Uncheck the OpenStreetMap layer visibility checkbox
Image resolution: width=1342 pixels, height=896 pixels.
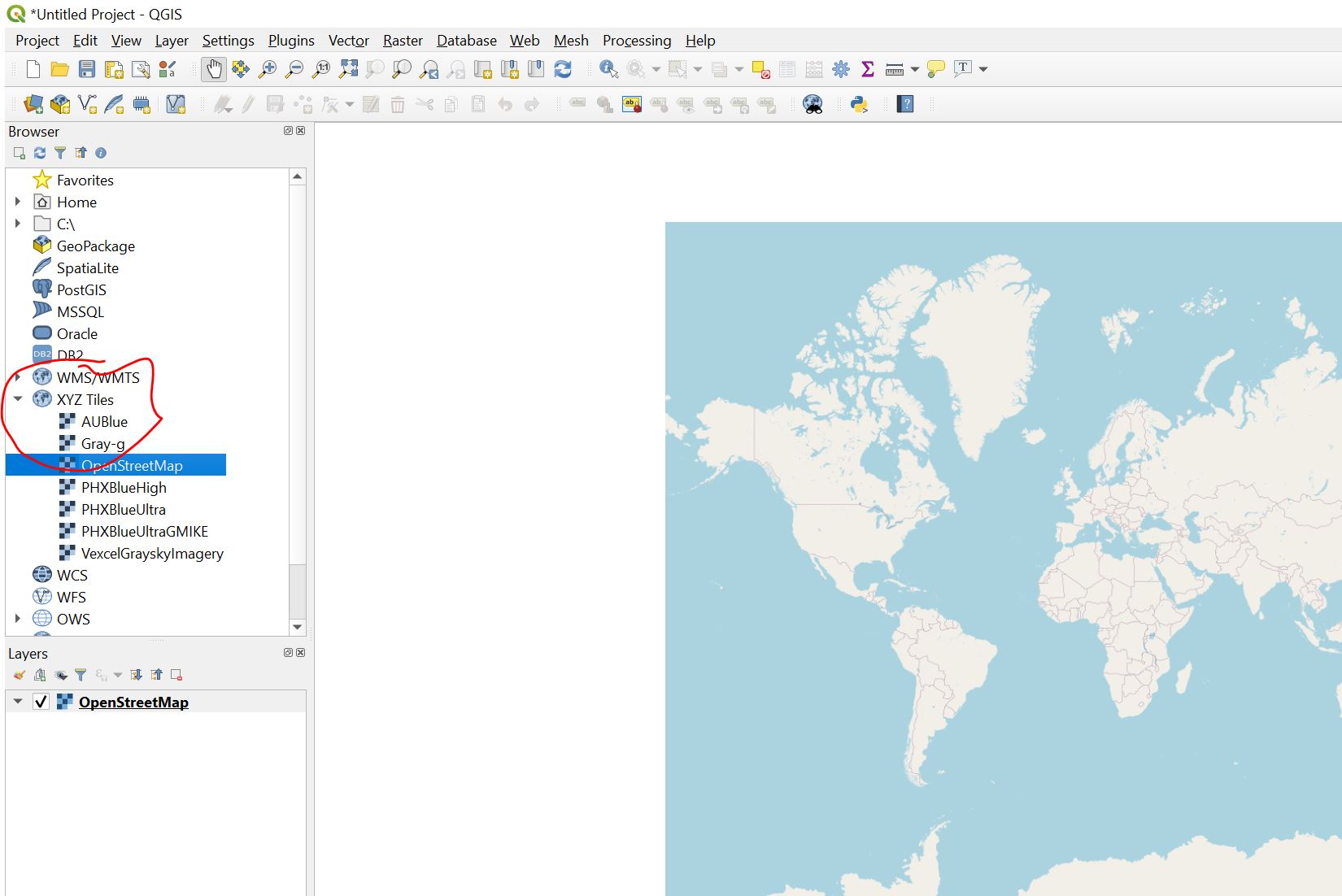[41, 702]
